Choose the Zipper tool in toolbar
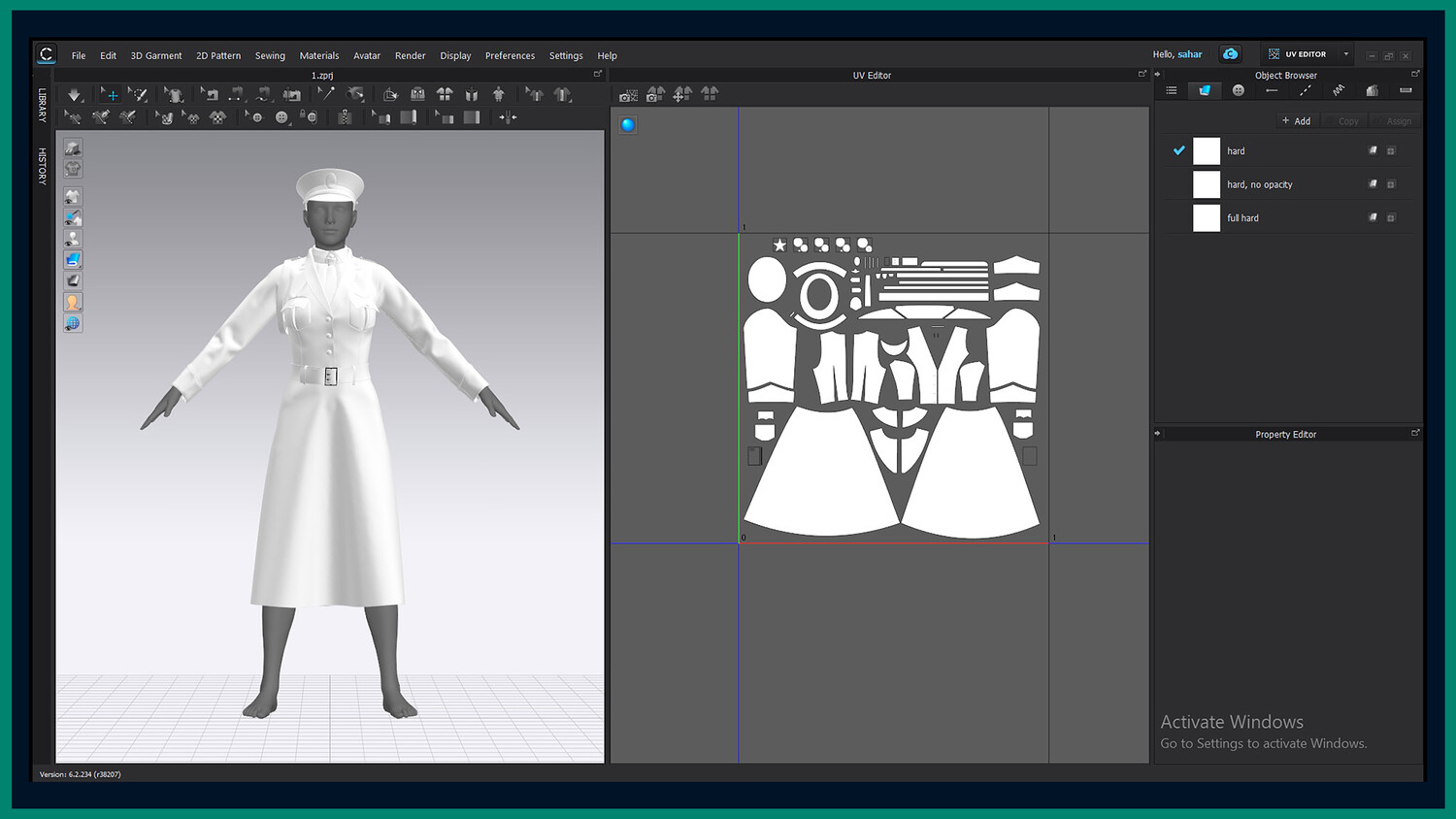 pos(345,117)
